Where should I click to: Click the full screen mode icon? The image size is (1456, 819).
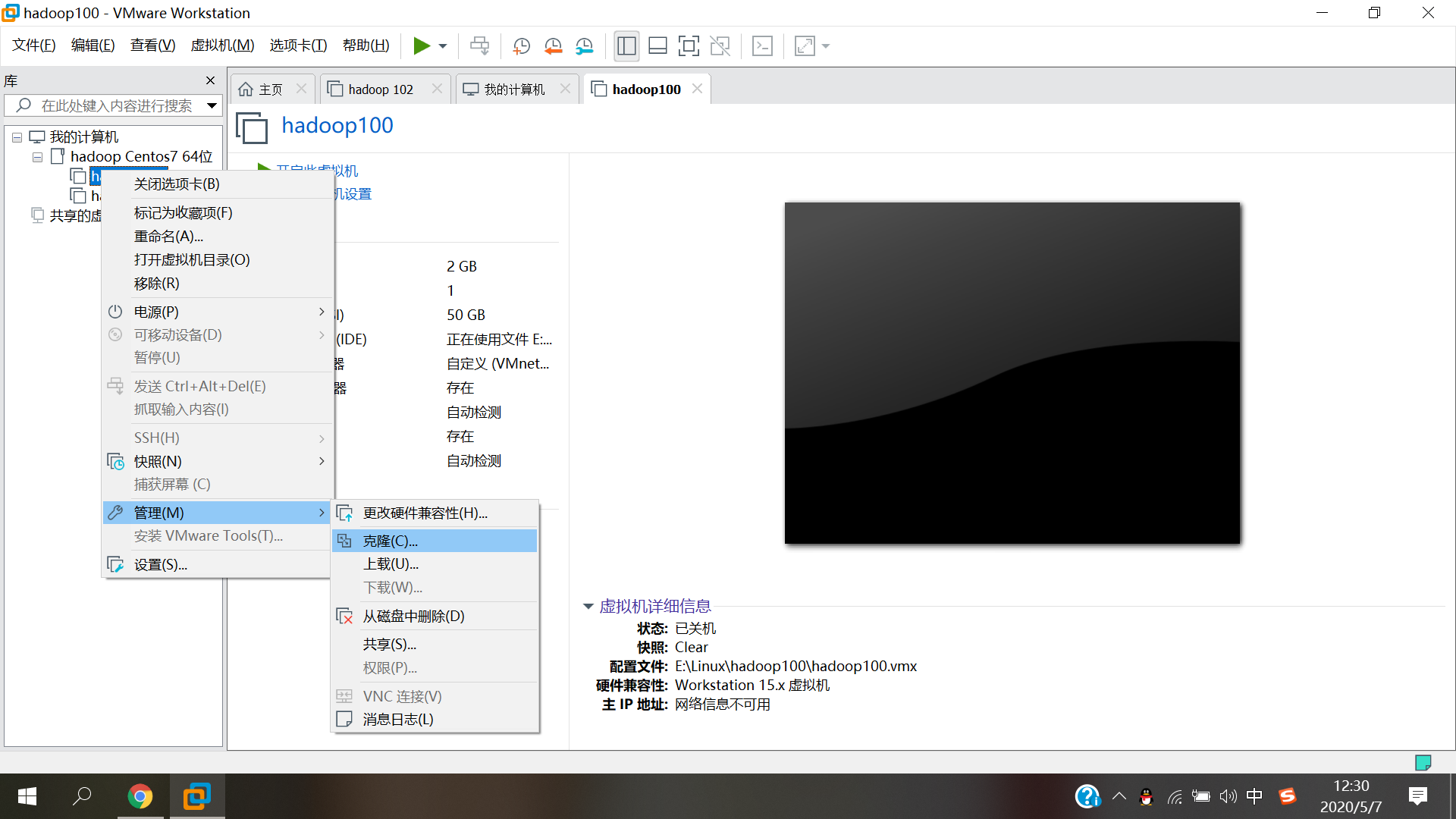click(x=689, y=46)
